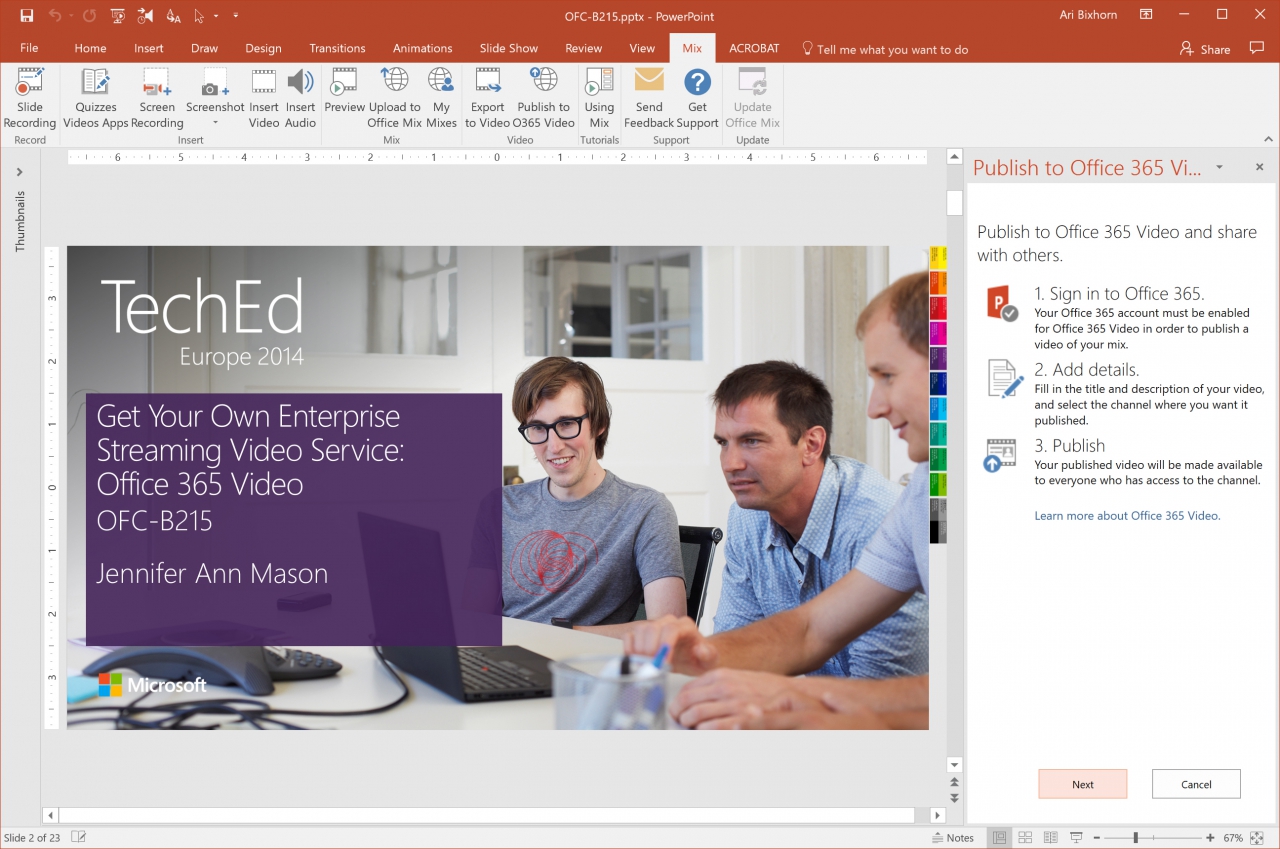Image resolution: width=1280 pixels, height=849 pixels.
Task: Undo the last action
Action: coord(55,15)
